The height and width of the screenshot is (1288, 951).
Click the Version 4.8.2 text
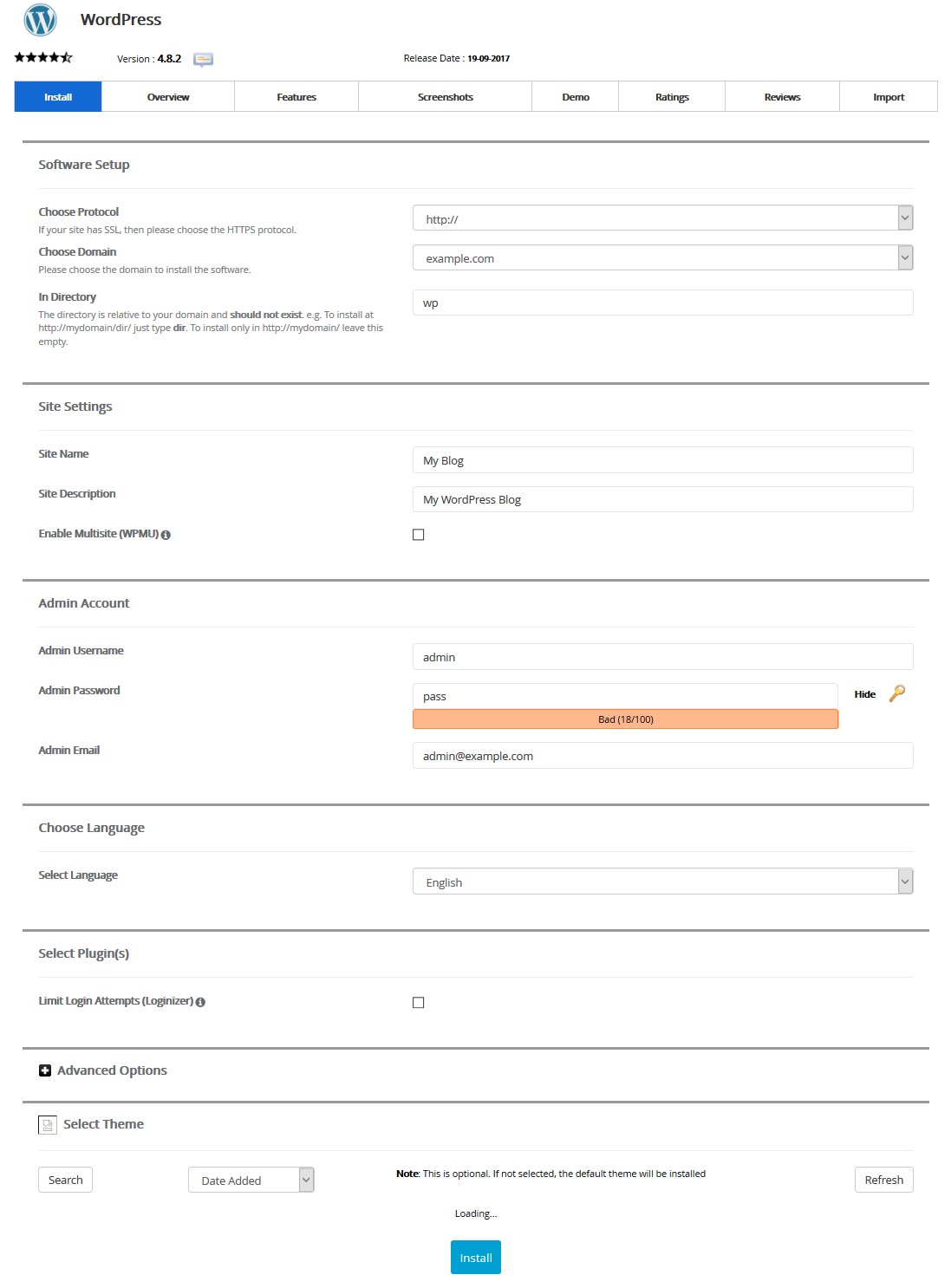[x=149, y=59]
